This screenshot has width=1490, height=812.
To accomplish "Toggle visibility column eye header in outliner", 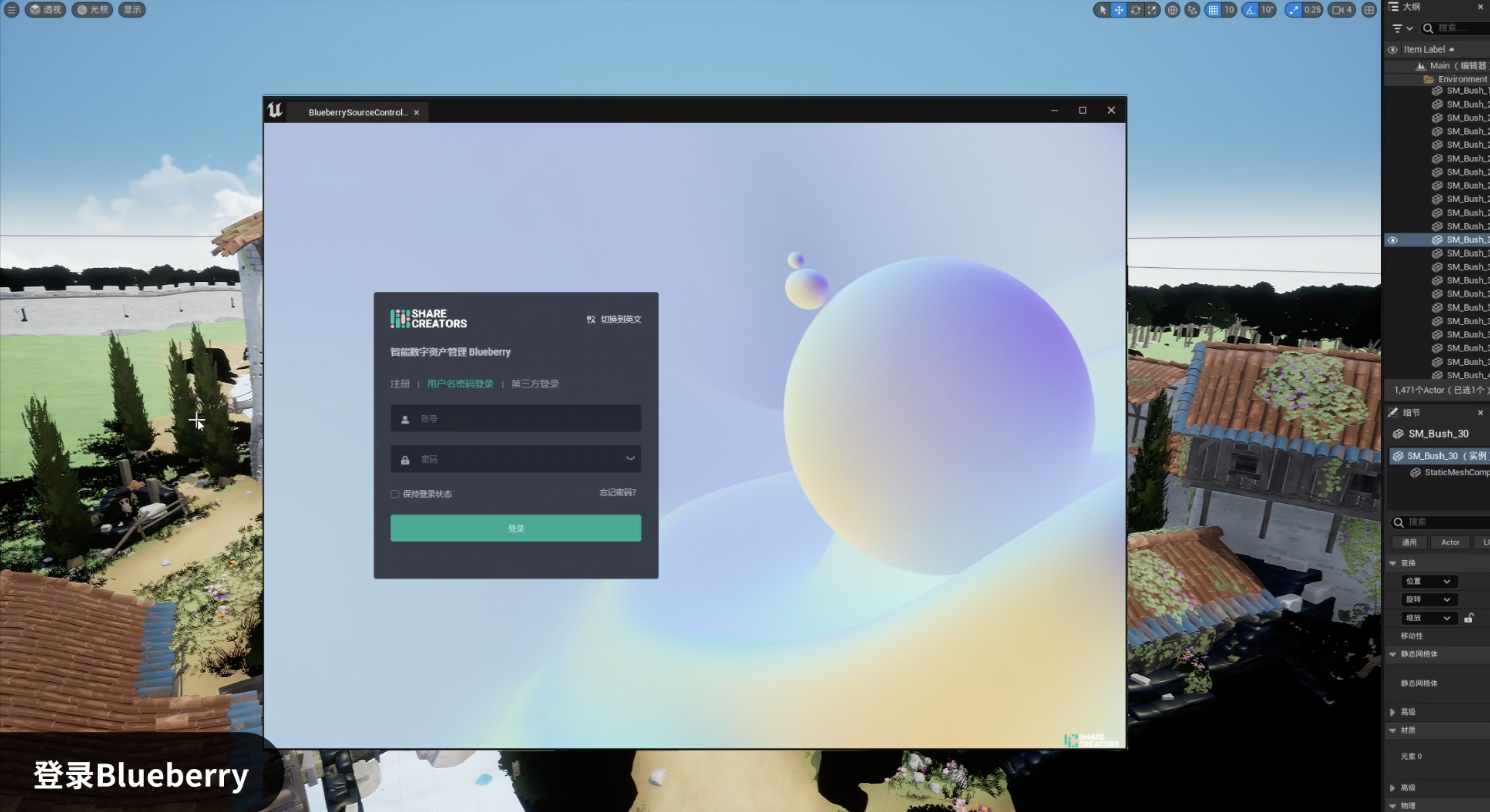I will tap(1393, 49).
